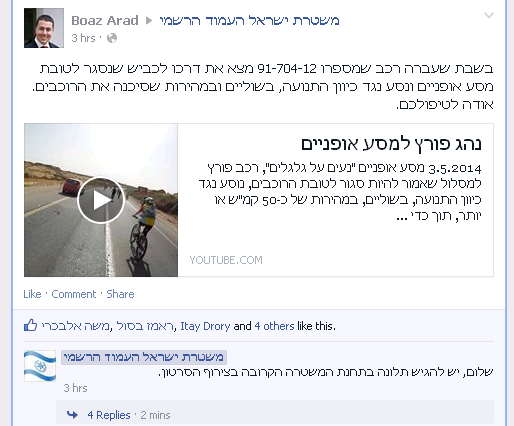Like the post
Image resolution: width=514 pixels, height=426 pixels.
[x=32, y=294]
